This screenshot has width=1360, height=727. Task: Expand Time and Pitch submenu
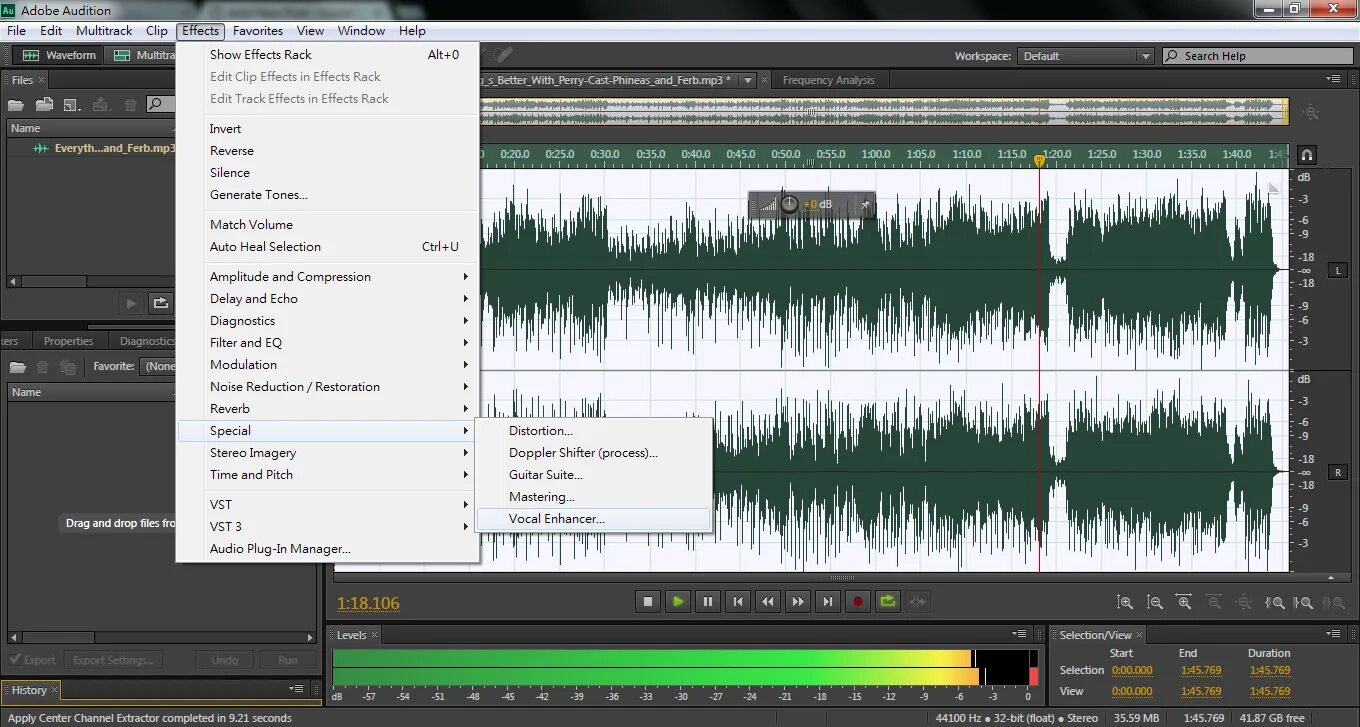[328, 474]
